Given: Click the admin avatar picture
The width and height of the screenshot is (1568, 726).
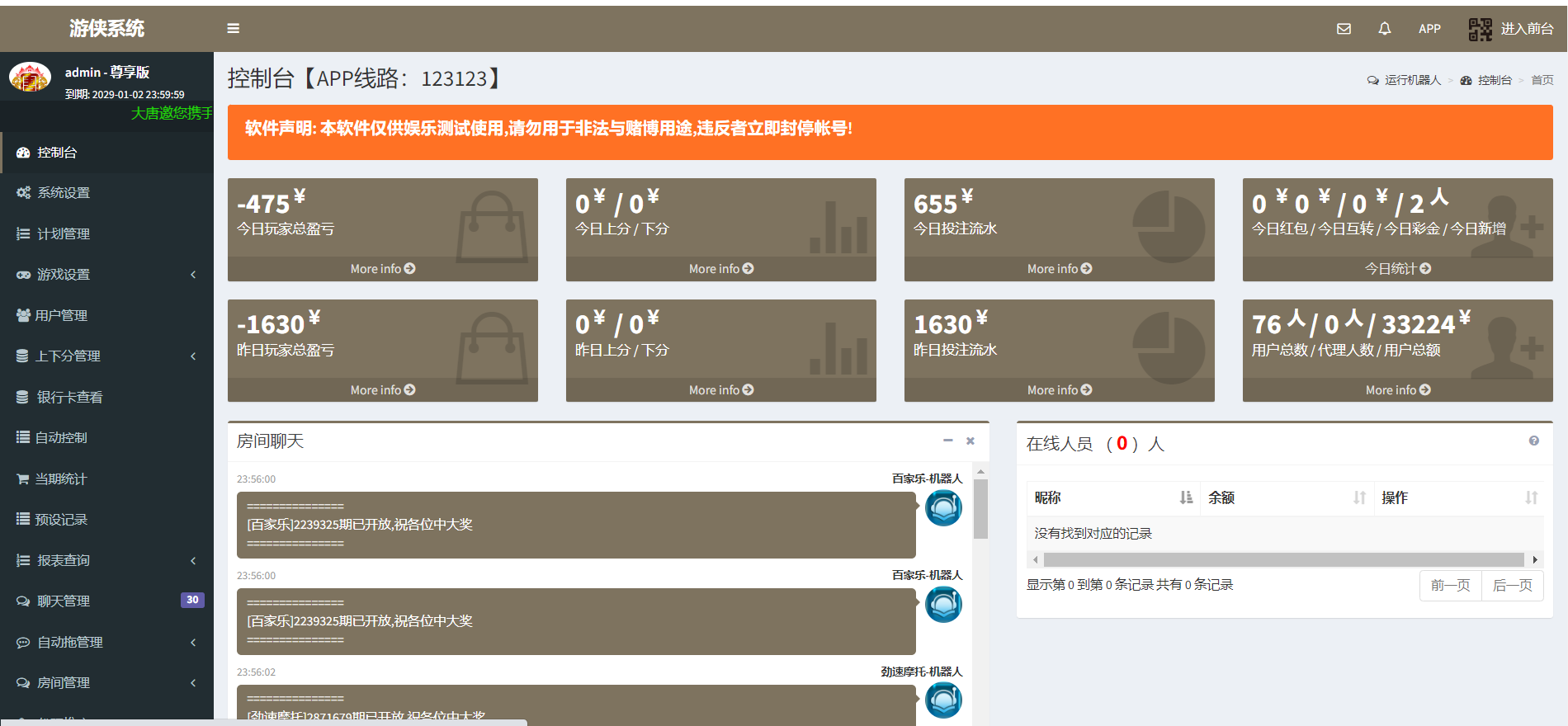Looking at the screenshot, I should click(30, 78).
